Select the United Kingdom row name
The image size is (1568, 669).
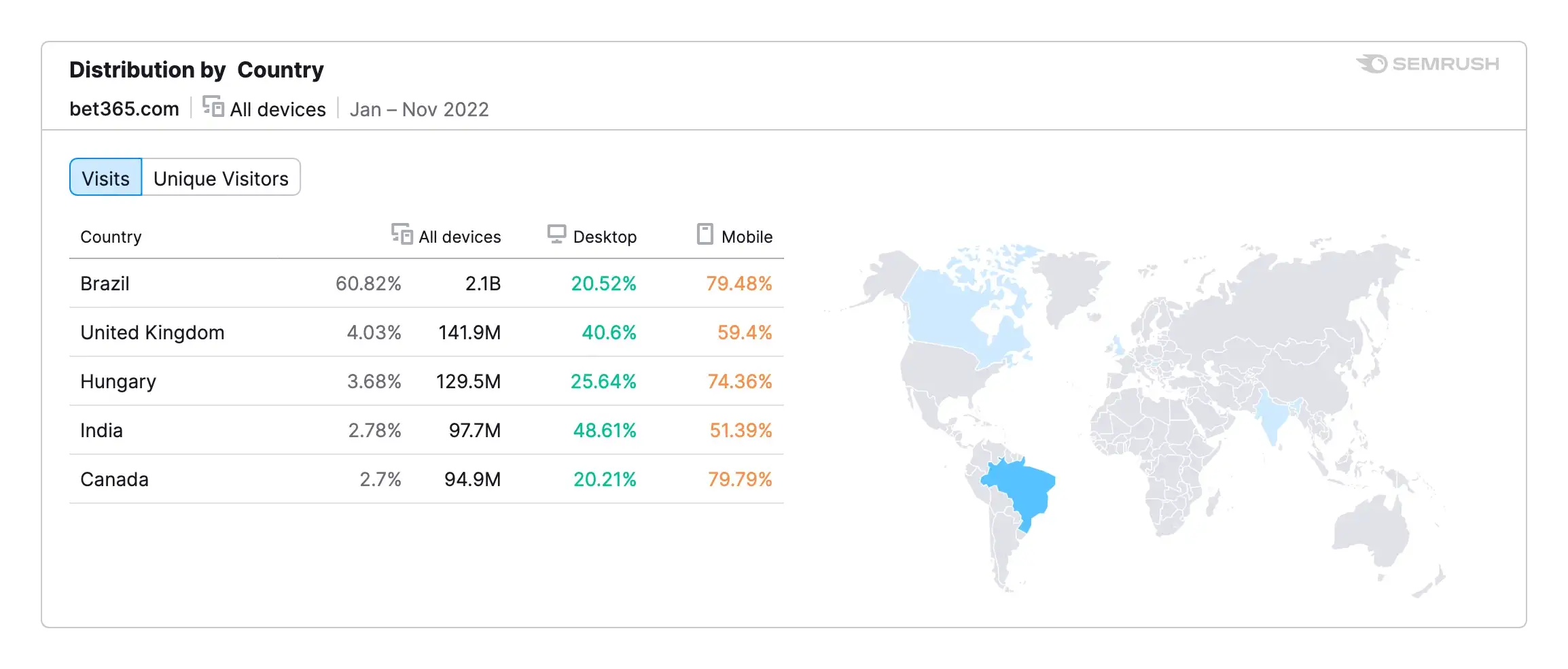[x=152, y=332]
